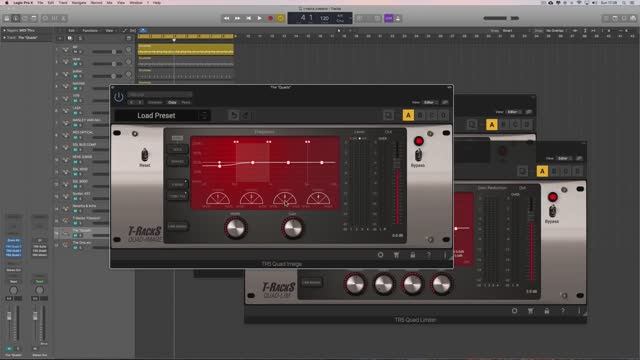640x360 pixels.
Task: Click Link Bands button in Quad Image
Action: point(177,226)
